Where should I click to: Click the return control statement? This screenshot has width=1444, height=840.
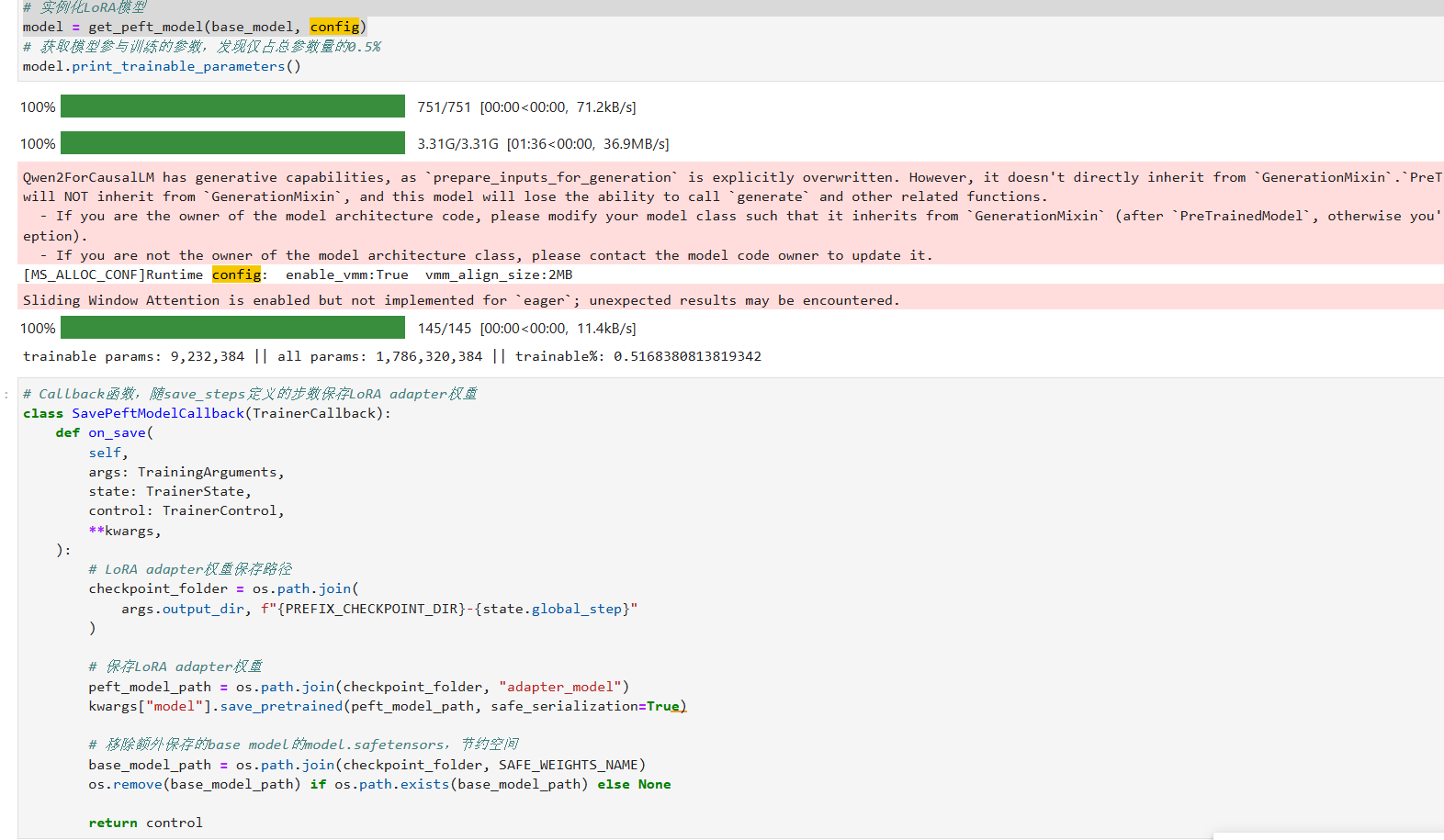(145, 823)
